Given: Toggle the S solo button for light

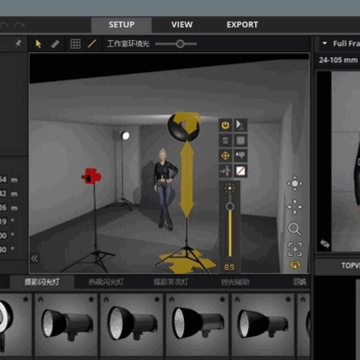Looking at the screenshot, I should (x=226, y=140).
